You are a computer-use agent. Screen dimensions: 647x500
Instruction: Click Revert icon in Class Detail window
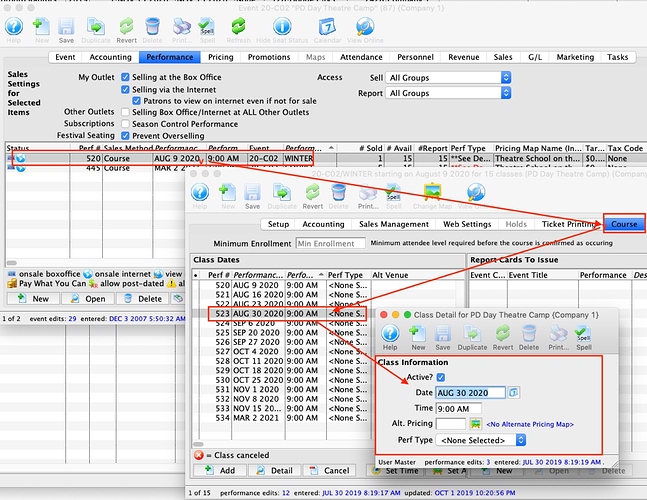[x=503, y=334]
